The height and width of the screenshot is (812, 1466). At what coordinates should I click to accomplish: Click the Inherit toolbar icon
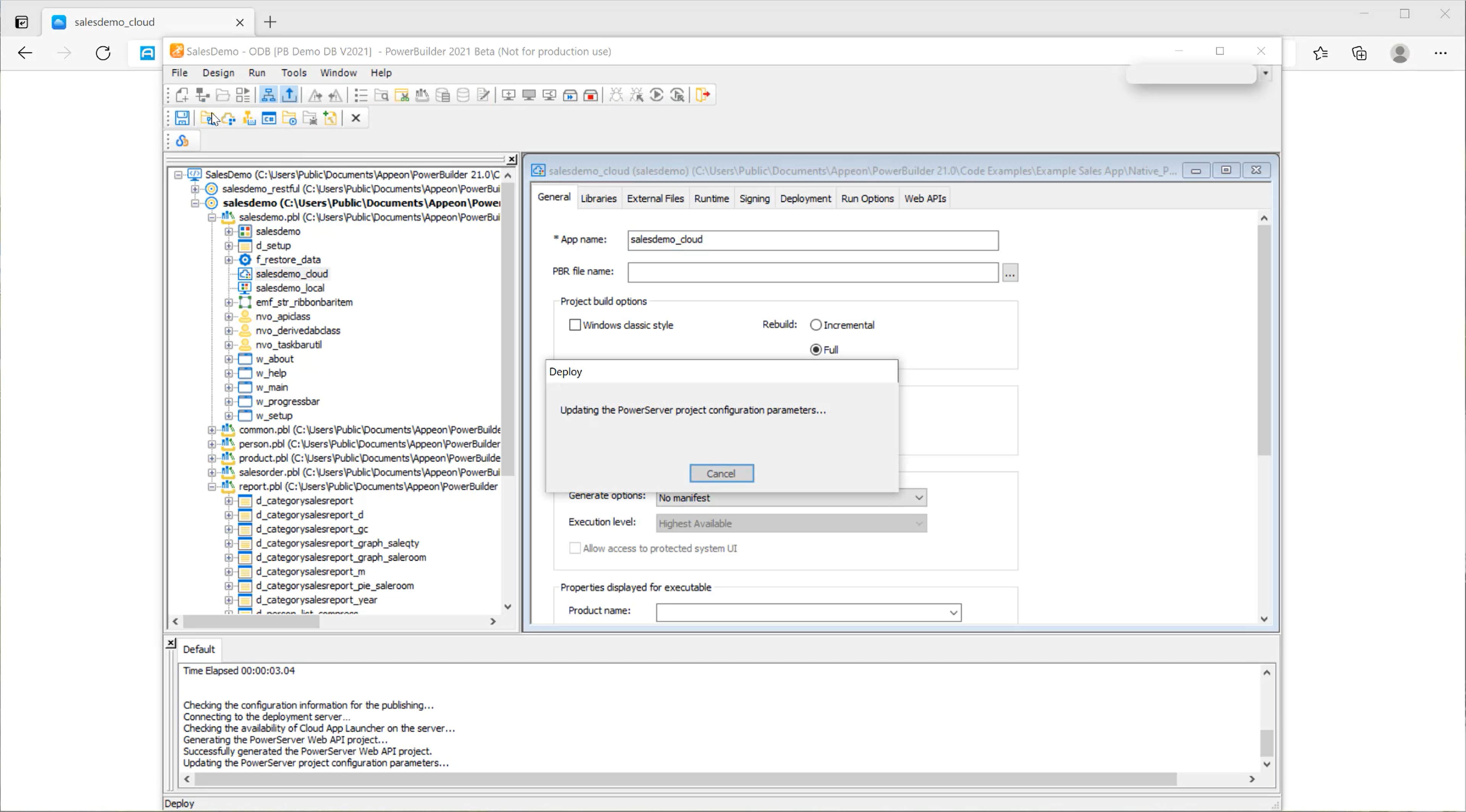[203, 95]
